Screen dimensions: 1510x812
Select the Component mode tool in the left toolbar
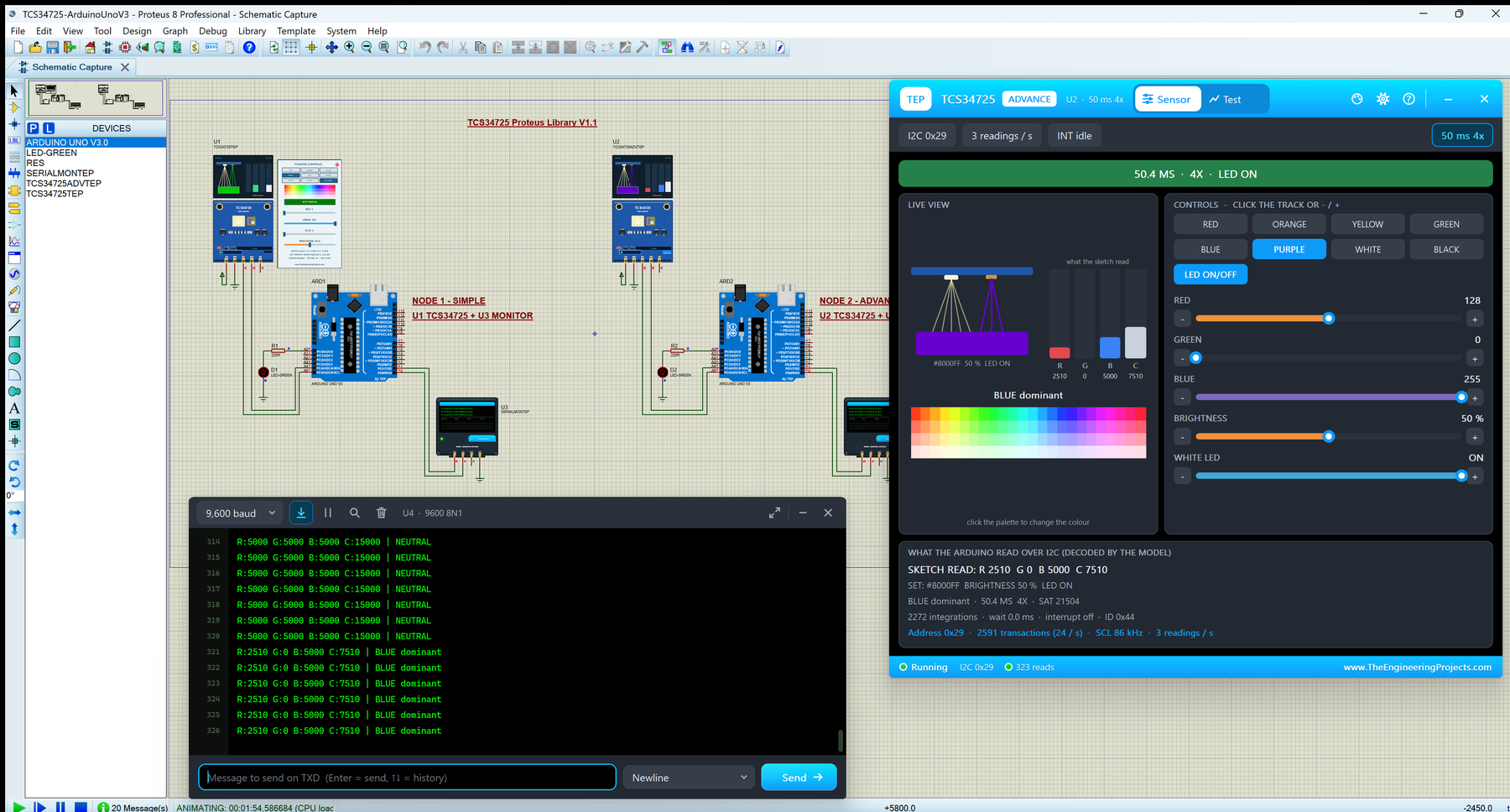[14, 107]
